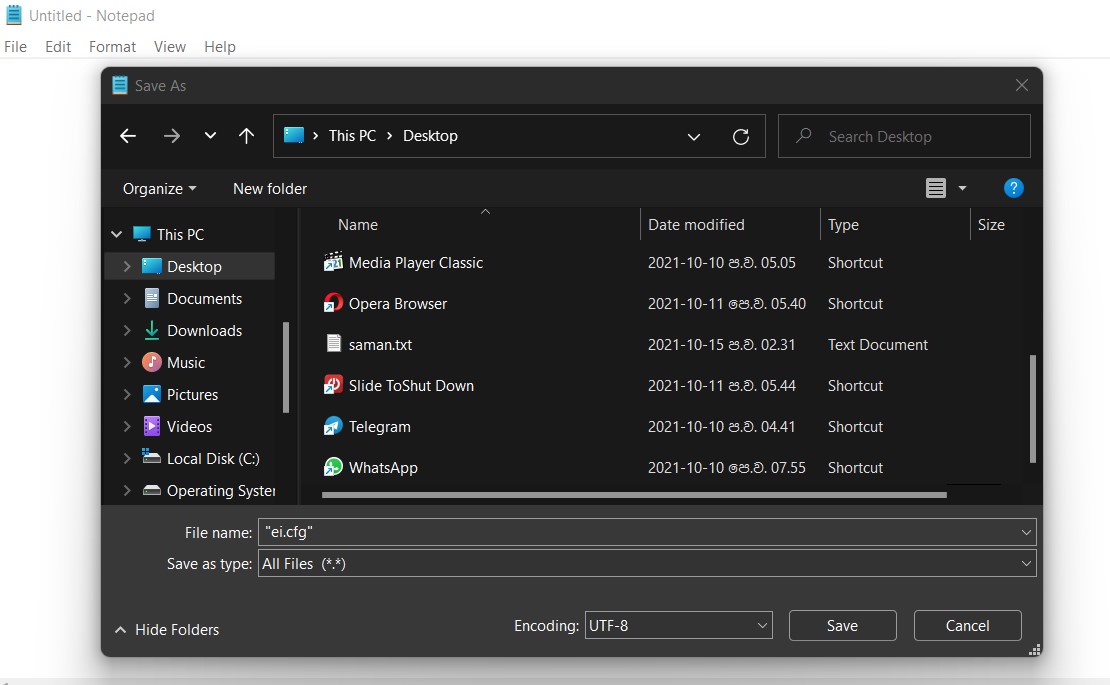The image size is (1110, 685).
Task: Sort by Date modified column header
Action: pyautogui.click(x=696, y=225)
